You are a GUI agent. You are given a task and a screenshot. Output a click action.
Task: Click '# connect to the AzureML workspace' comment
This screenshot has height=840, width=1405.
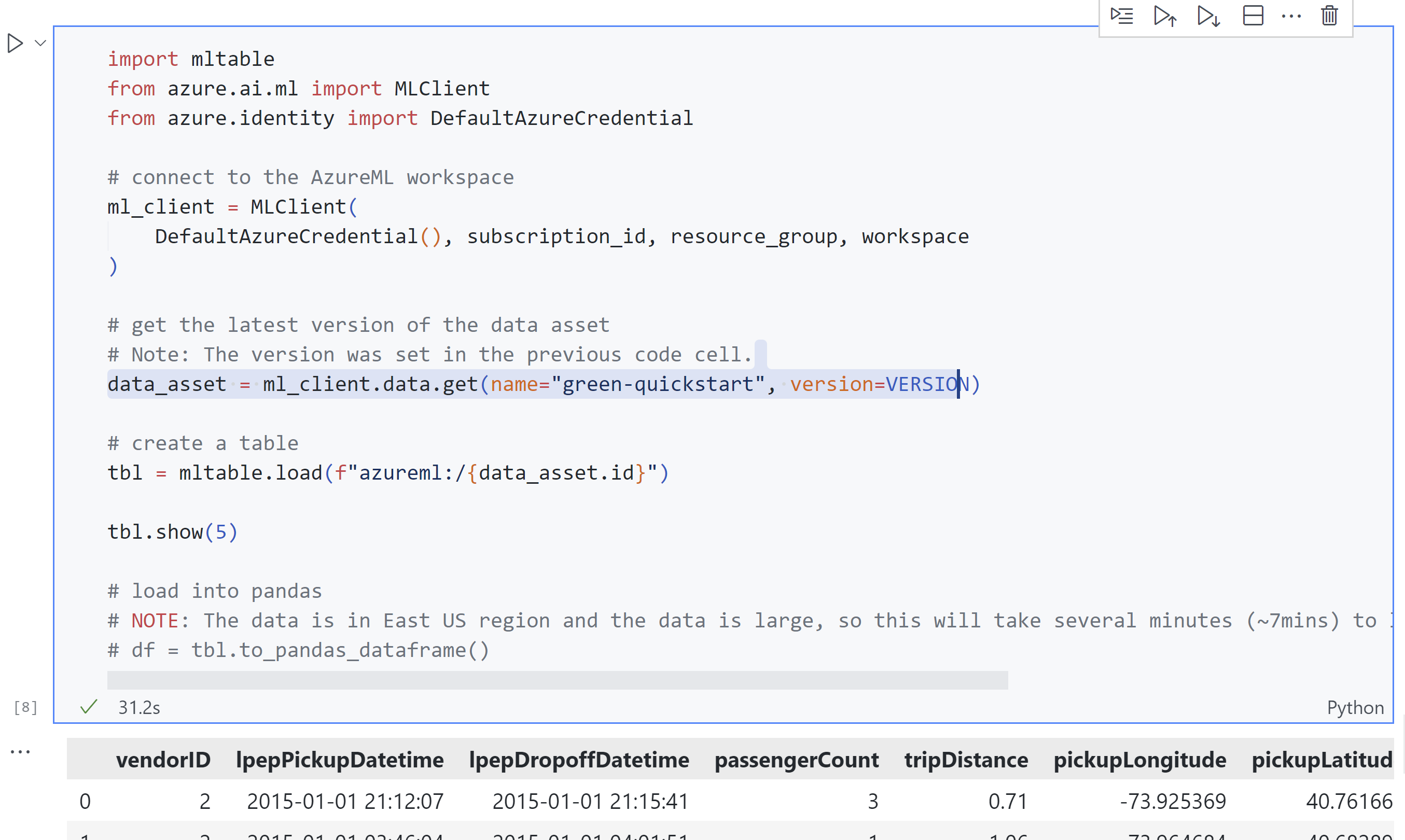click(x=310, y=177)
